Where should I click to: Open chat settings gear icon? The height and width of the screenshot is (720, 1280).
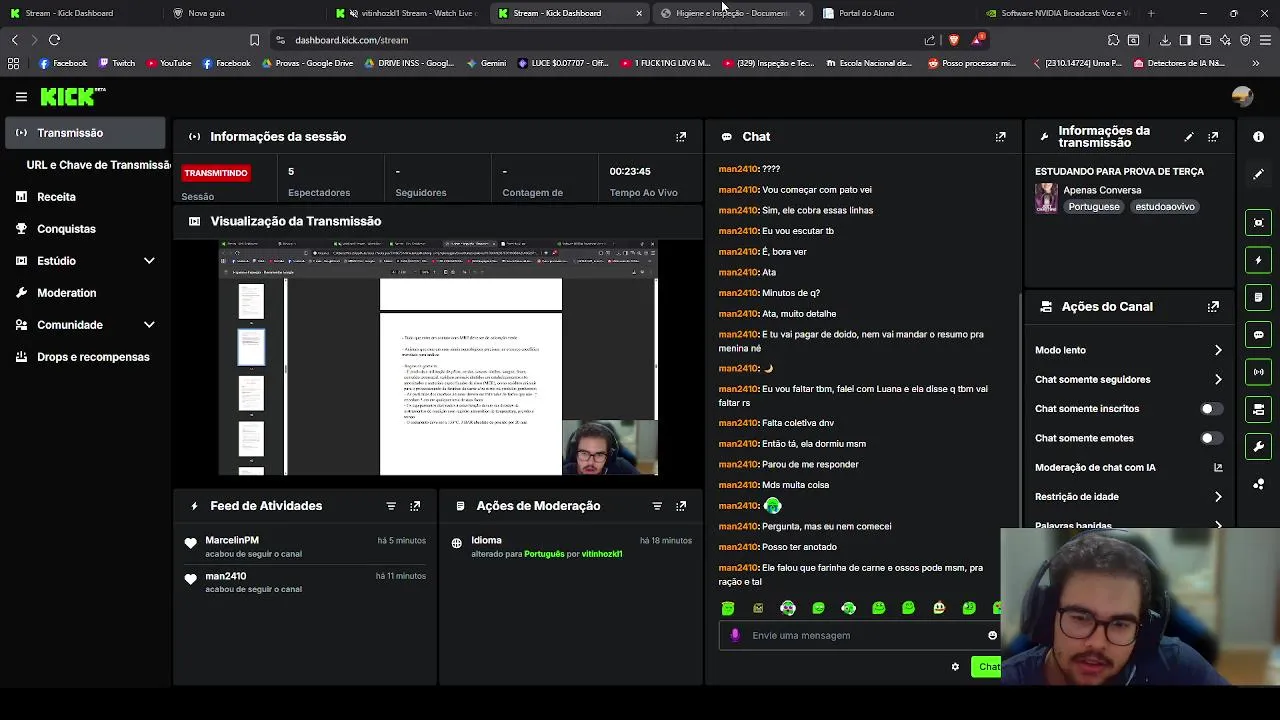[955, 667]
